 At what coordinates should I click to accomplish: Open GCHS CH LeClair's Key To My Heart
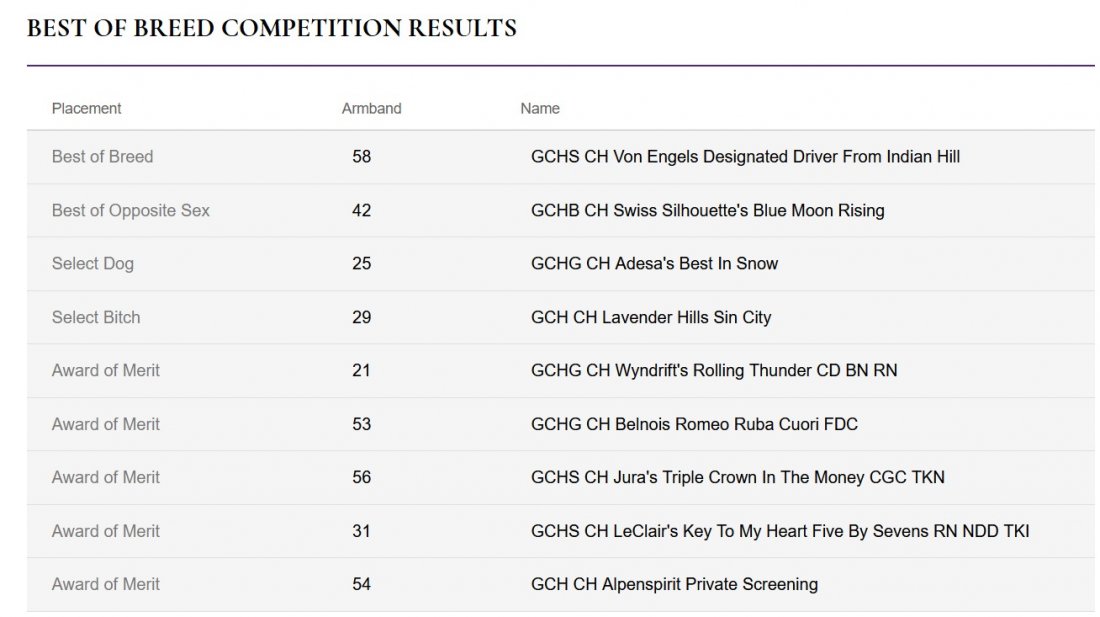(x=779, y=531)
